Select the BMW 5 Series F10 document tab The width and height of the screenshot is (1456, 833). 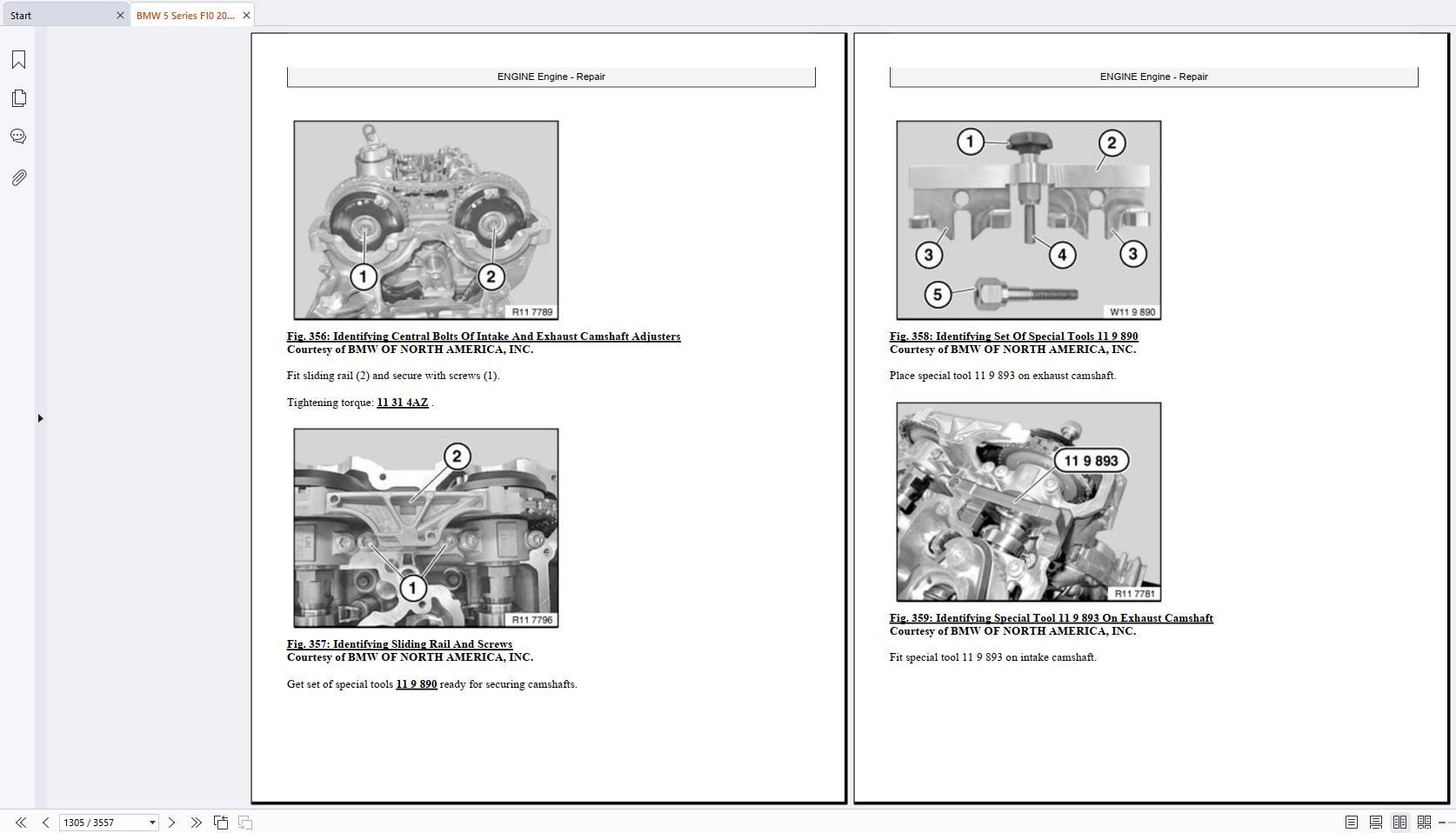(185, 15)
